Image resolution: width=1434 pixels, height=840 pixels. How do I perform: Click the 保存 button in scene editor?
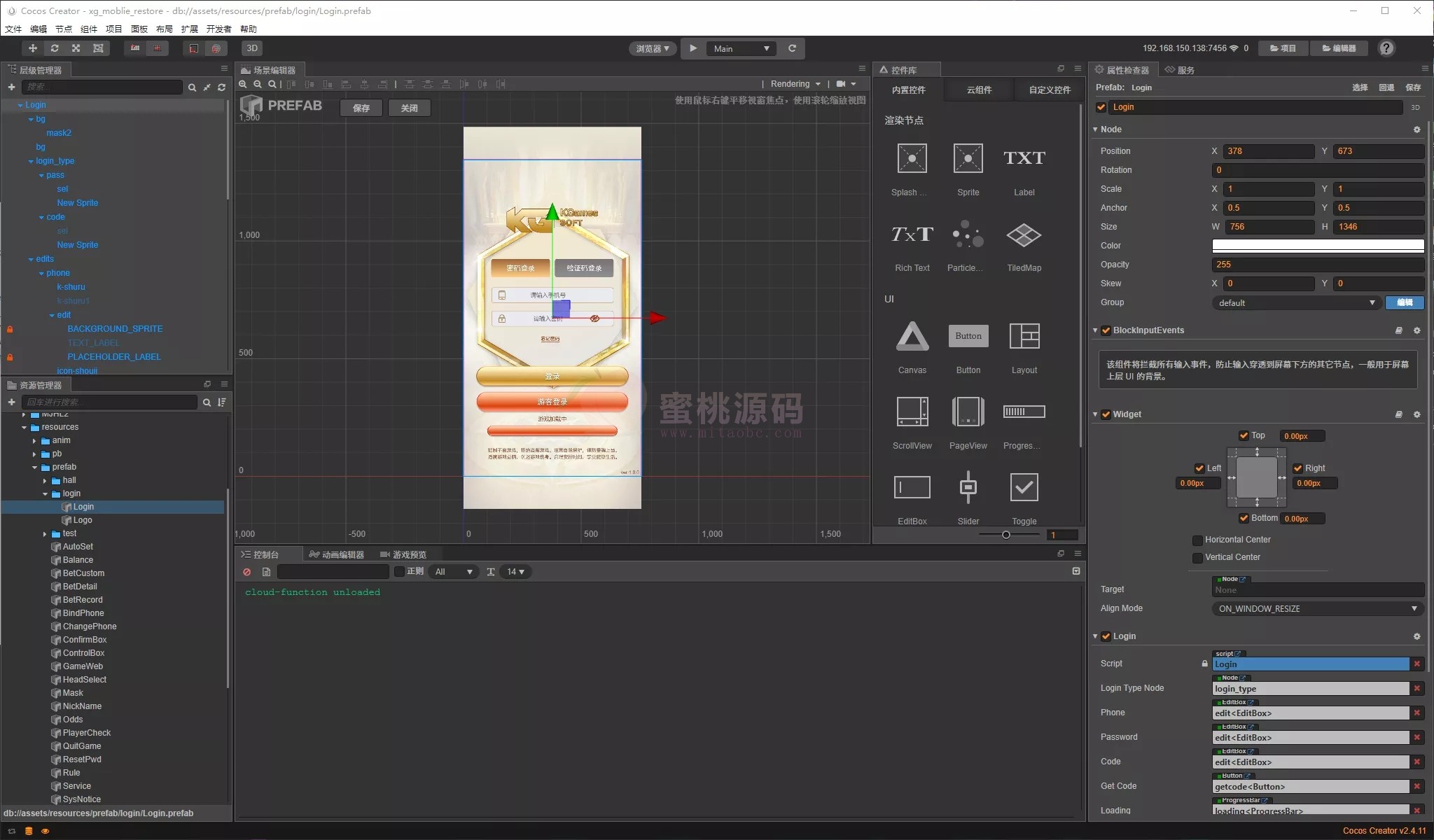361,108
